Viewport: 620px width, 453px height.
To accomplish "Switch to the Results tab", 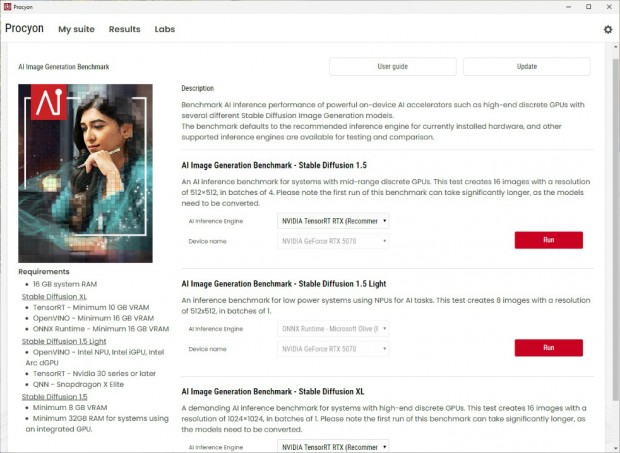I will [x=125, y=29].
